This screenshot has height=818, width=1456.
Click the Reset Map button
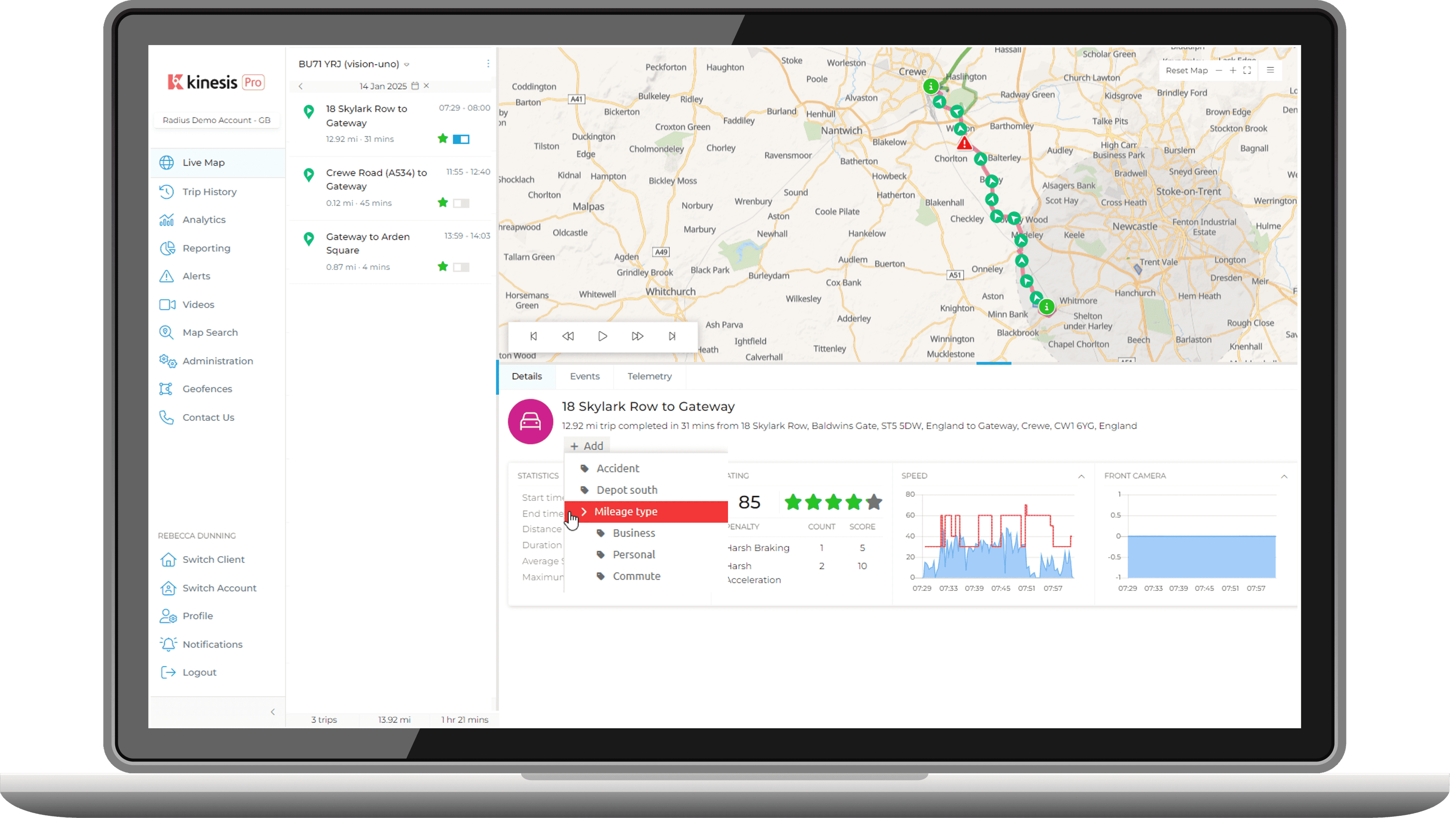[x=1187, y=71]
